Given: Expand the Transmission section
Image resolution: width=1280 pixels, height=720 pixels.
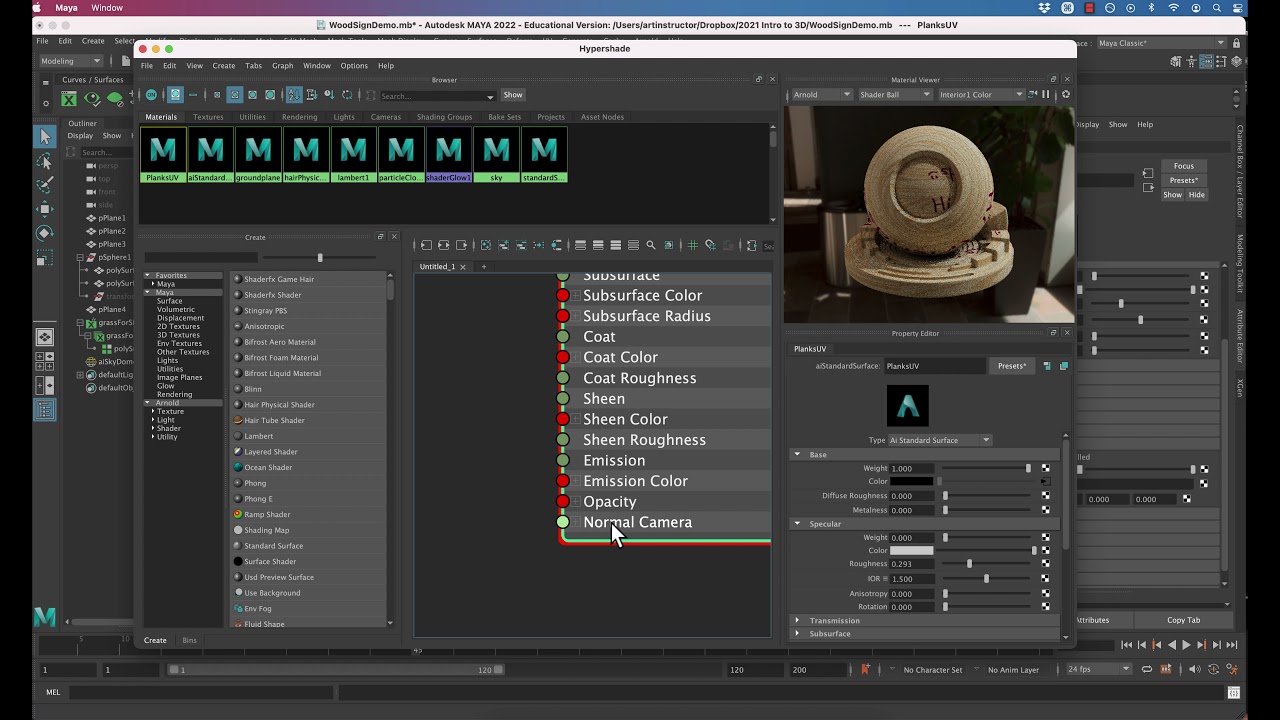Looking at the screenshot, I should click(x=797, y=621).
